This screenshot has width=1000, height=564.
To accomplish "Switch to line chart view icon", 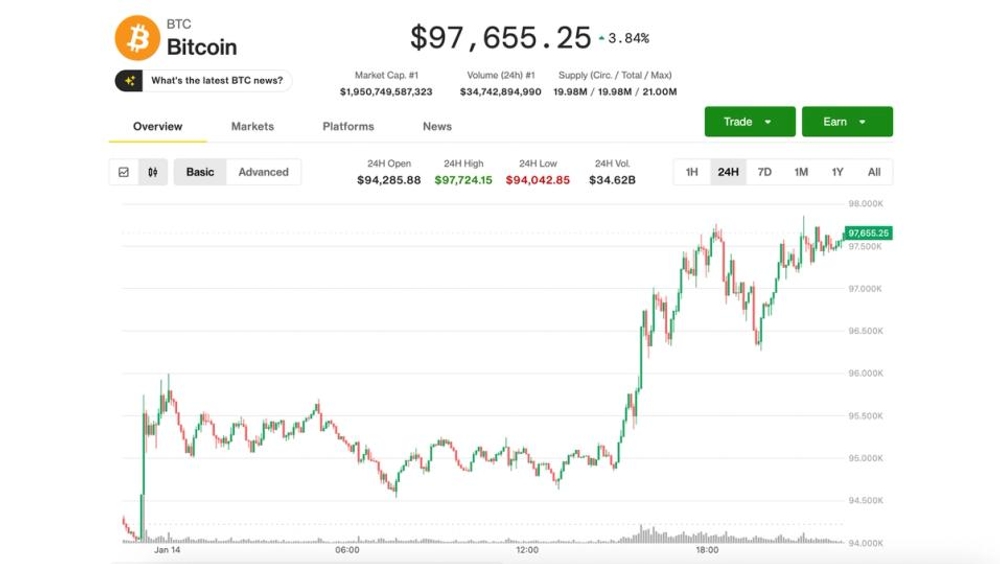I will (x=124, y=172).
